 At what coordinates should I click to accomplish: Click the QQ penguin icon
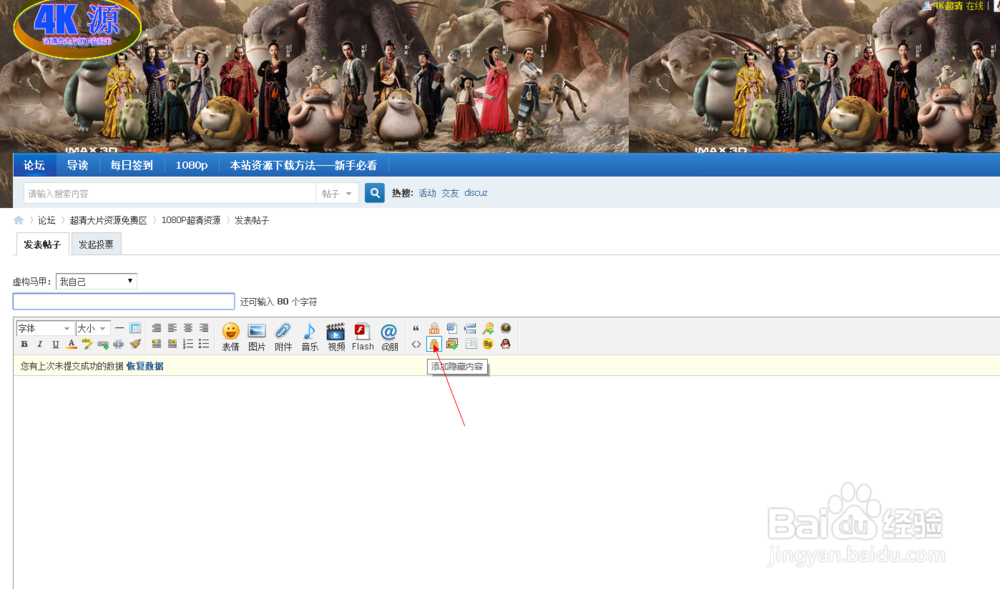tap(506, 344)
